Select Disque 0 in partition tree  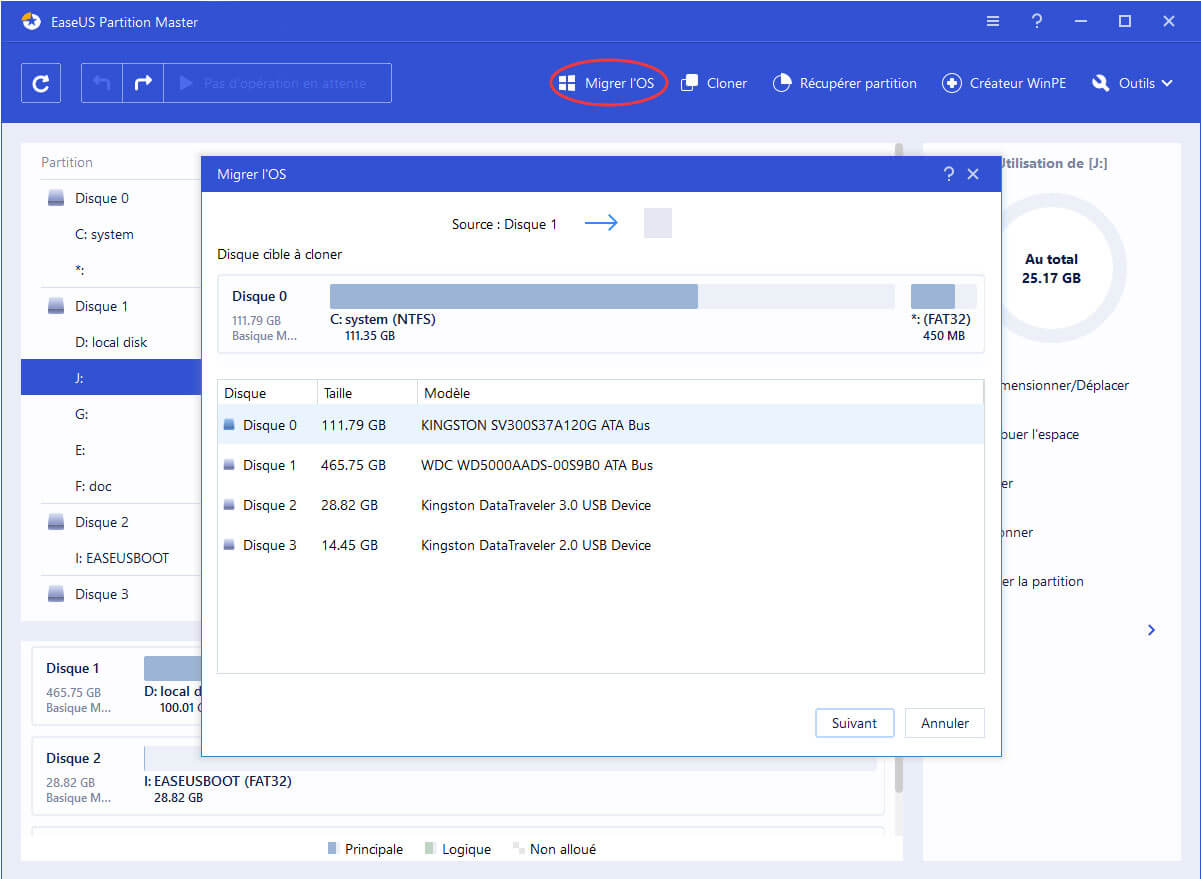click(101, 198)
